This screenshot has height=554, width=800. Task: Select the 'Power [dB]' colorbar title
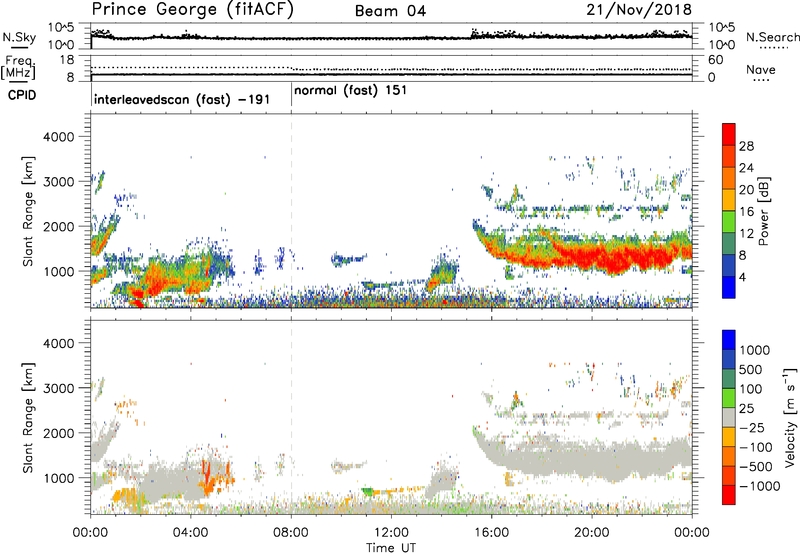coord(764,211)
